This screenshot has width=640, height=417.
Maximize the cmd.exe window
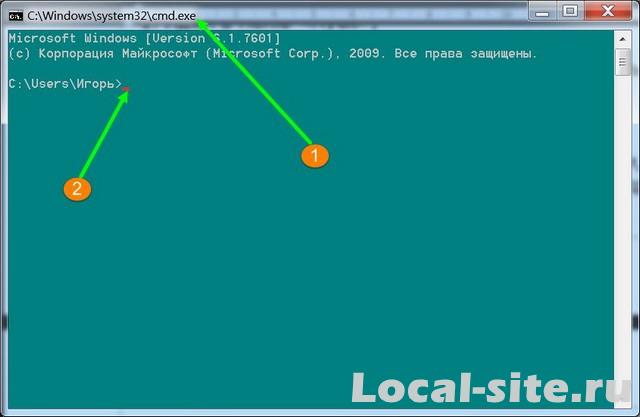(x=570, y=11)
